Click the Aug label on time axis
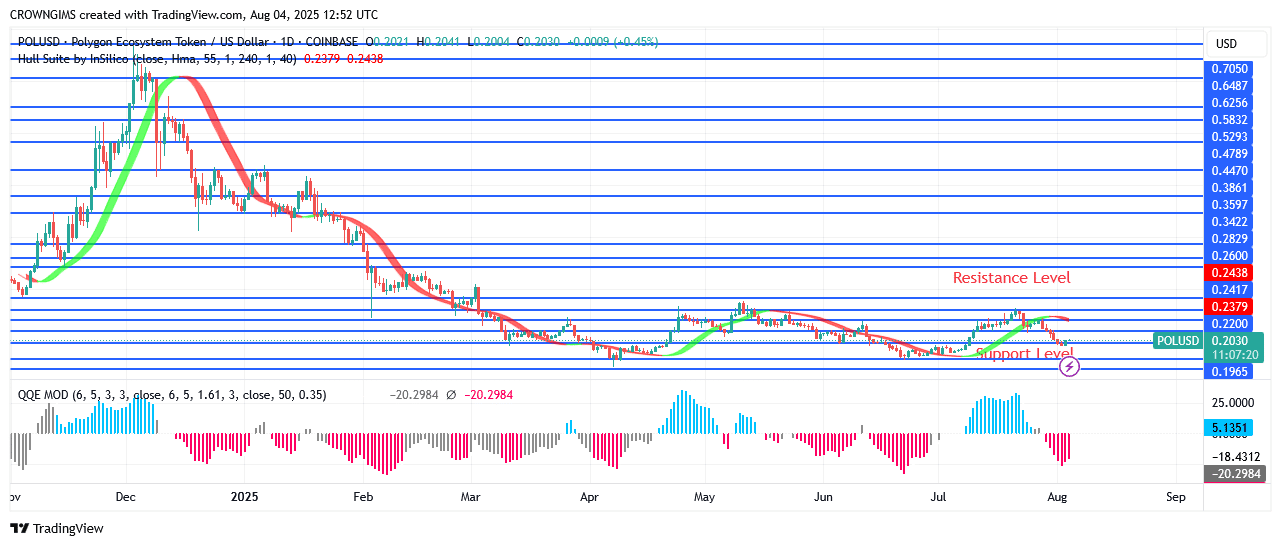 click(x=1058, y=496)
